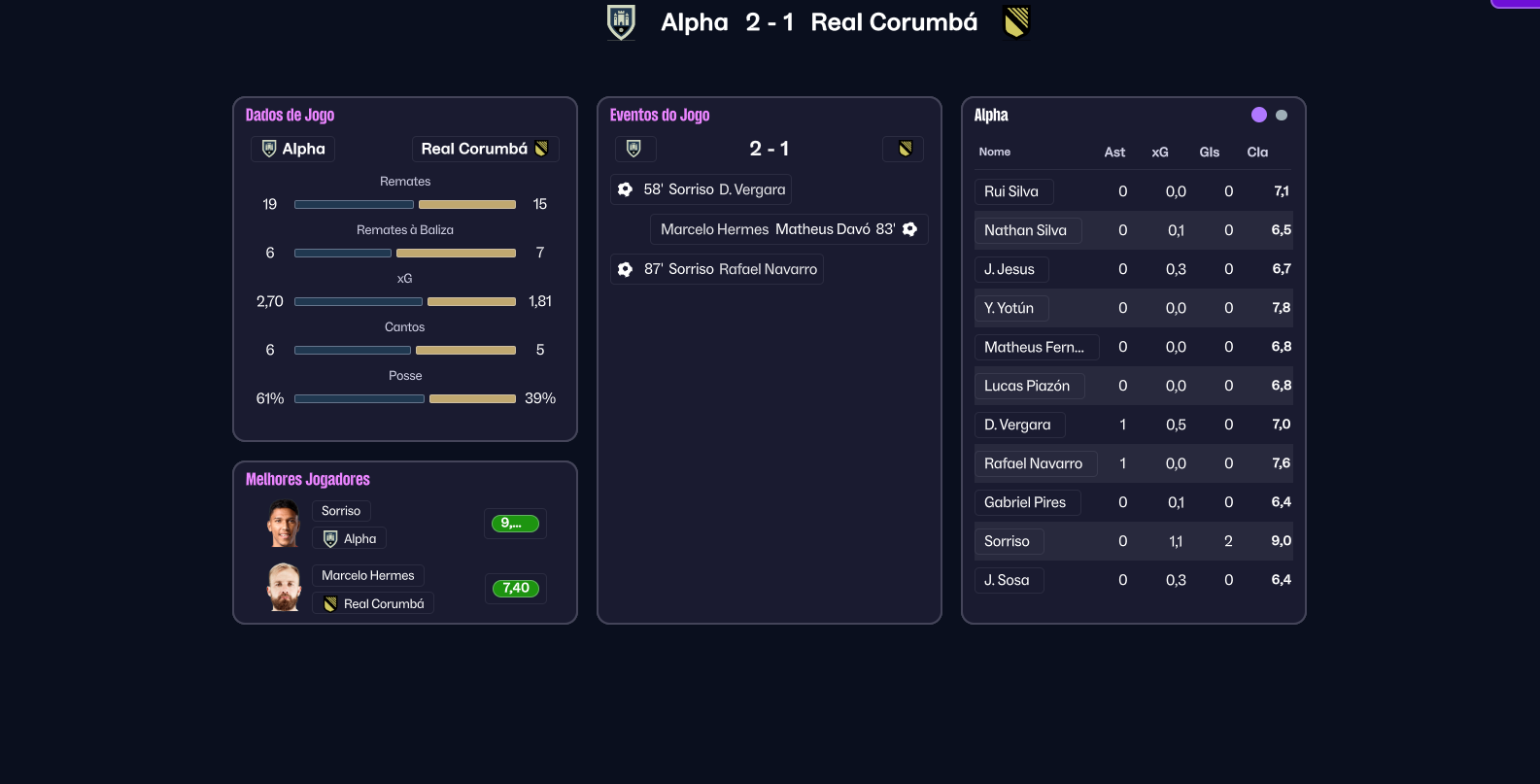Click the Alpha shield in the events panel
1540x784 pixels.
[x=634, y=149]
